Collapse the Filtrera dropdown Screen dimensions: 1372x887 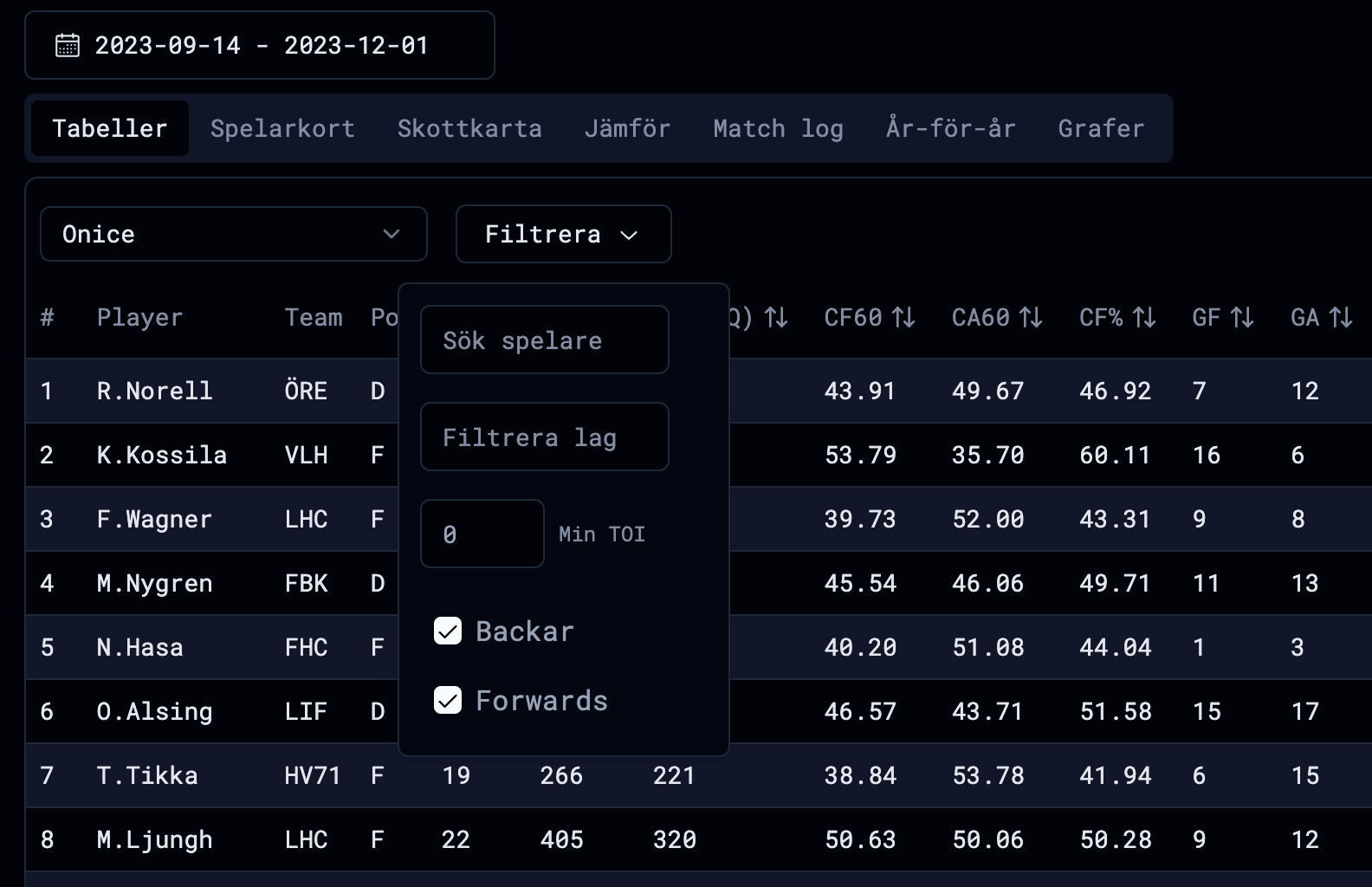click(563, 234)
